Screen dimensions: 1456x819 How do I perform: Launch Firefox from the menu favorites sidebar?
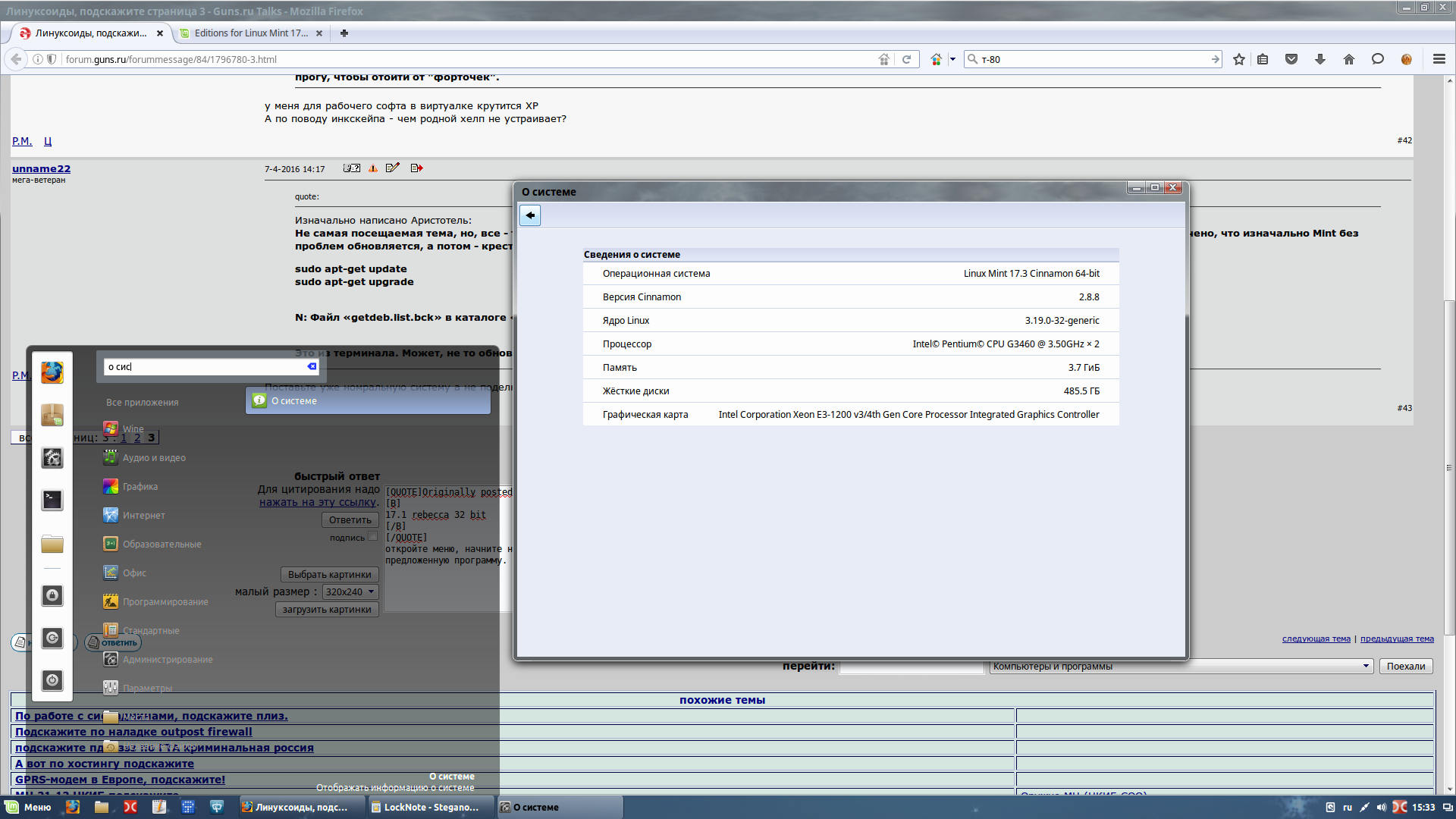tap(52, 372)
